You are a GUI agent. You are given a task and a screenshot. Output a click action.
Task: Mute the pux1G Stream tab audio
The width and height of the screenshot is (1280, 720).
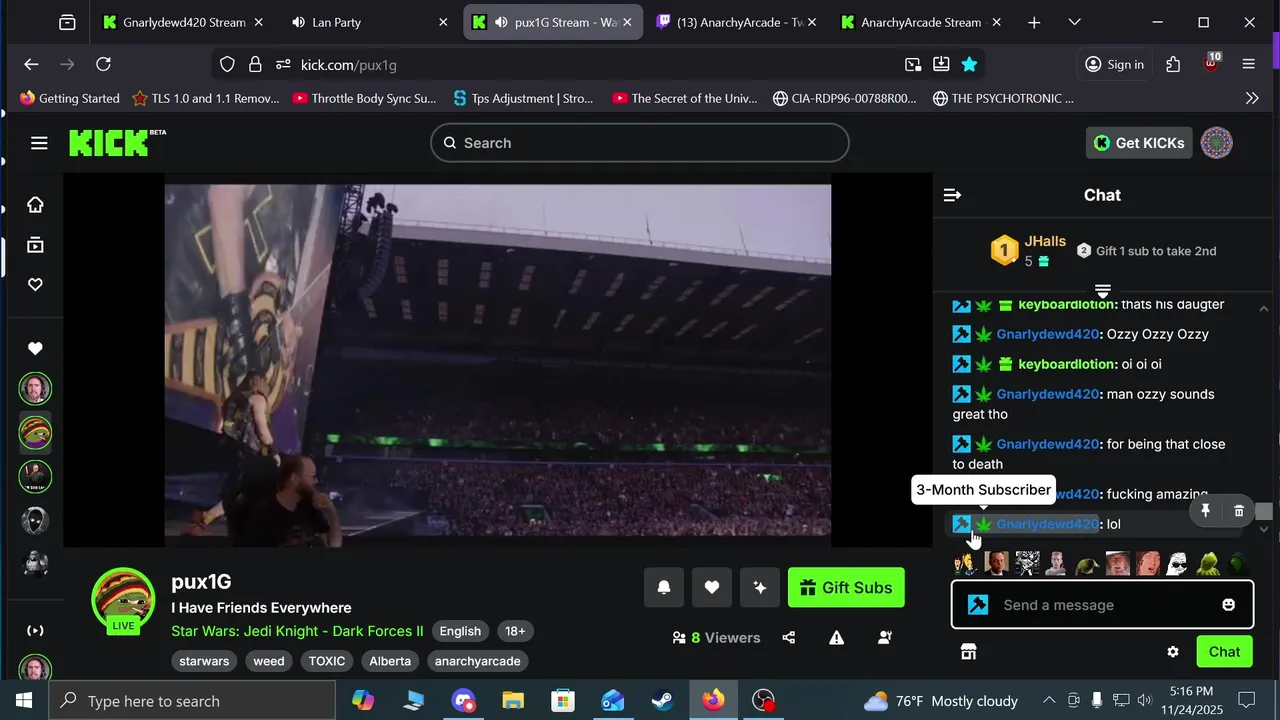[501, 22]
